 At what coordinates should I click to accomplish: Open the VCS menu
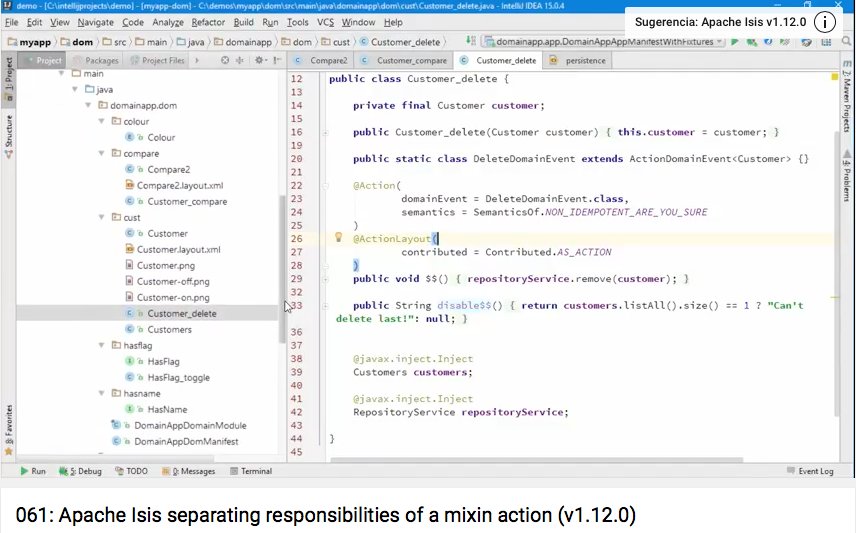point(325,22)
